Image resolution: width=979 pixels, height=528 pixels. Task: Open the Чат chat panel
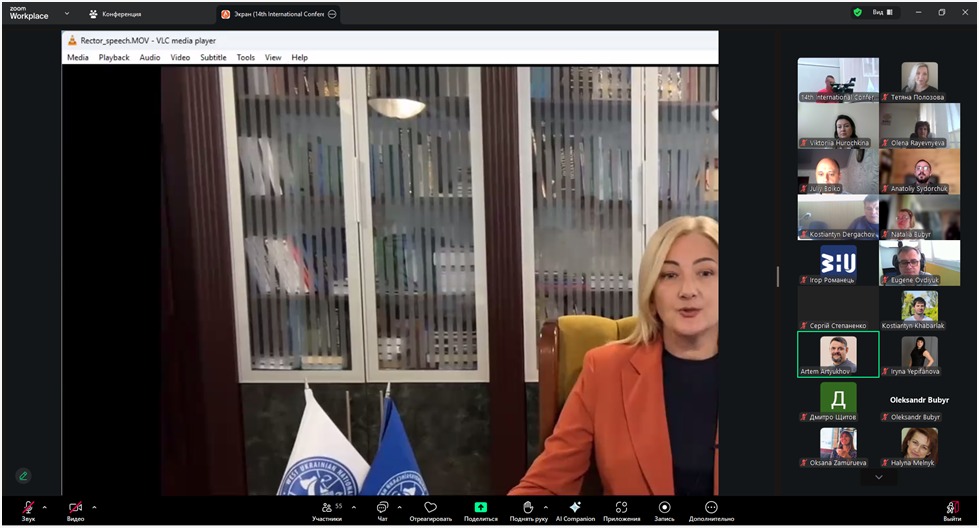point(382,508)
